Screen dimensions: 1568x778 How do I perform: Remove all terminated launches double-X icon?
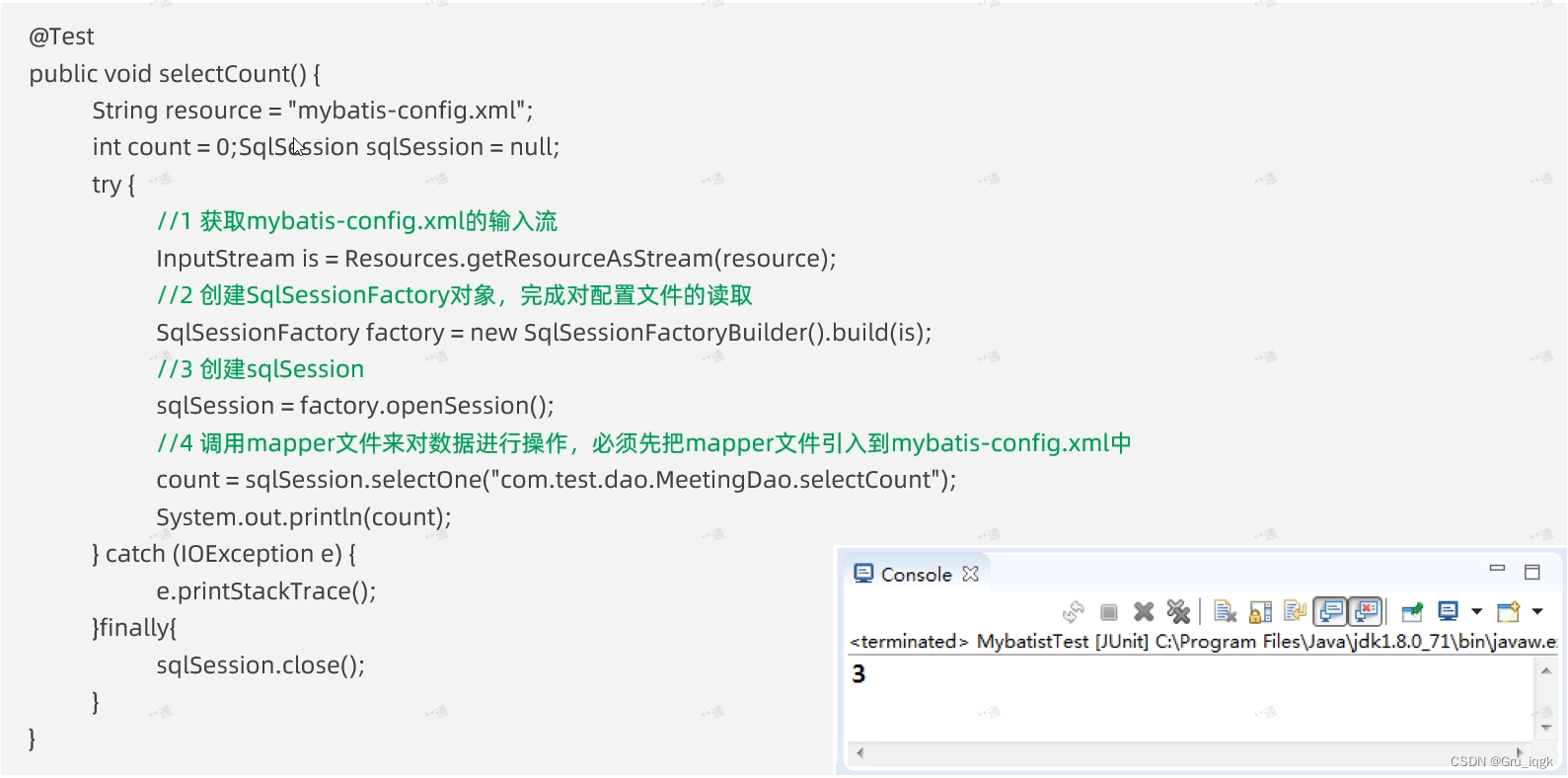click(1178, 612)
